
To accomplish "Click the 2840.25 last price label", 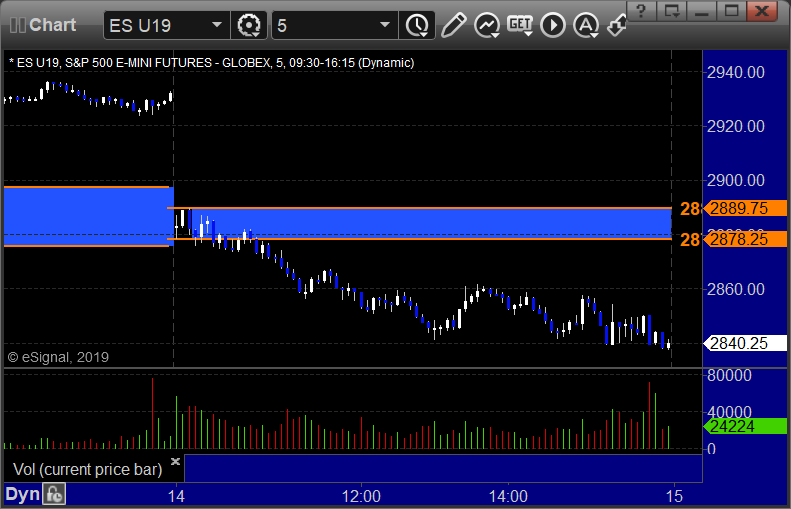I will pos(745,344).
